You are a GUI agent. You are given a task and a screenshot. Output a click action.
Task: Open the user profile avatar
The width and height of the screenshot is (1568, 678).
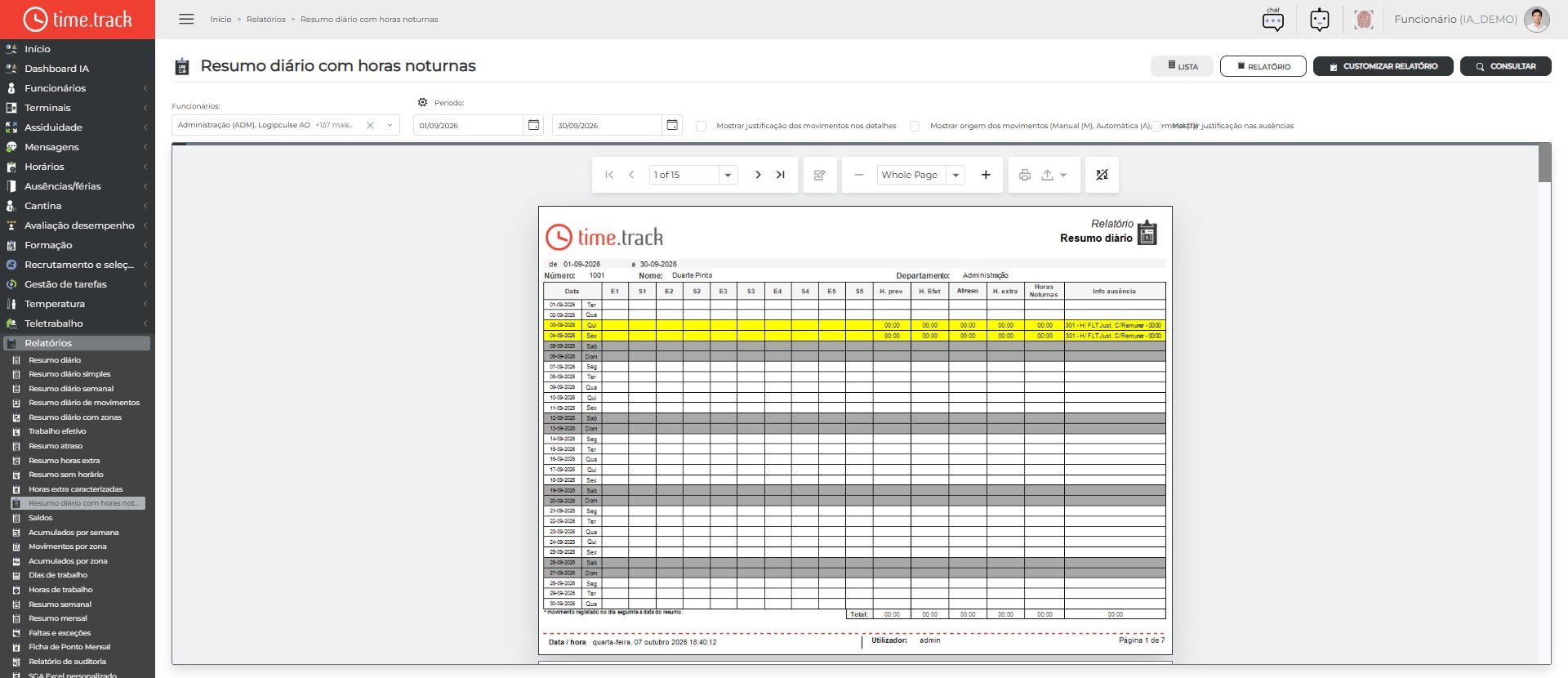1536,20
